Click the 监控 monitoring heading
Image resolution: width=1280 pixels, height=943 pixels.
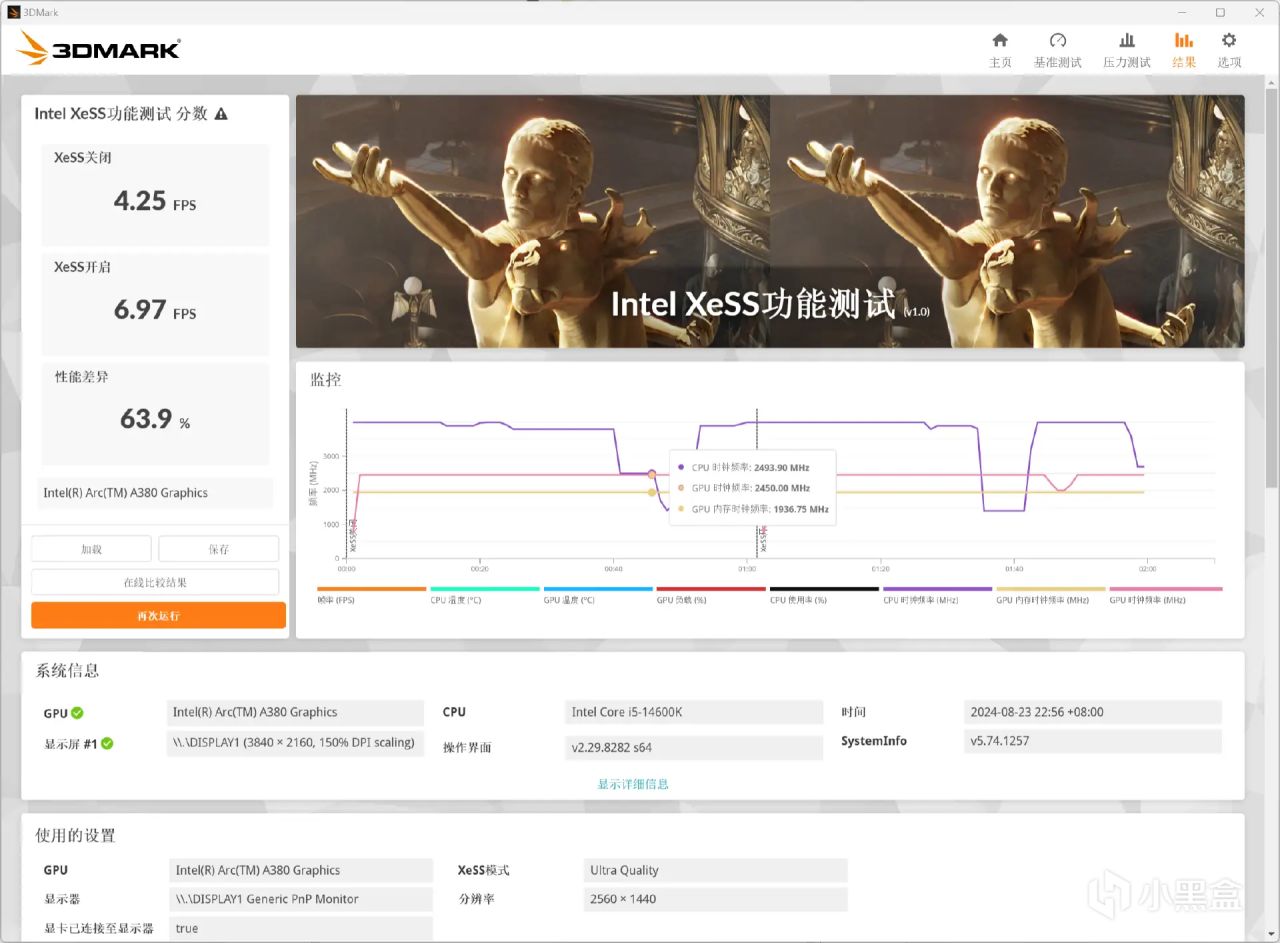[325, 380]
